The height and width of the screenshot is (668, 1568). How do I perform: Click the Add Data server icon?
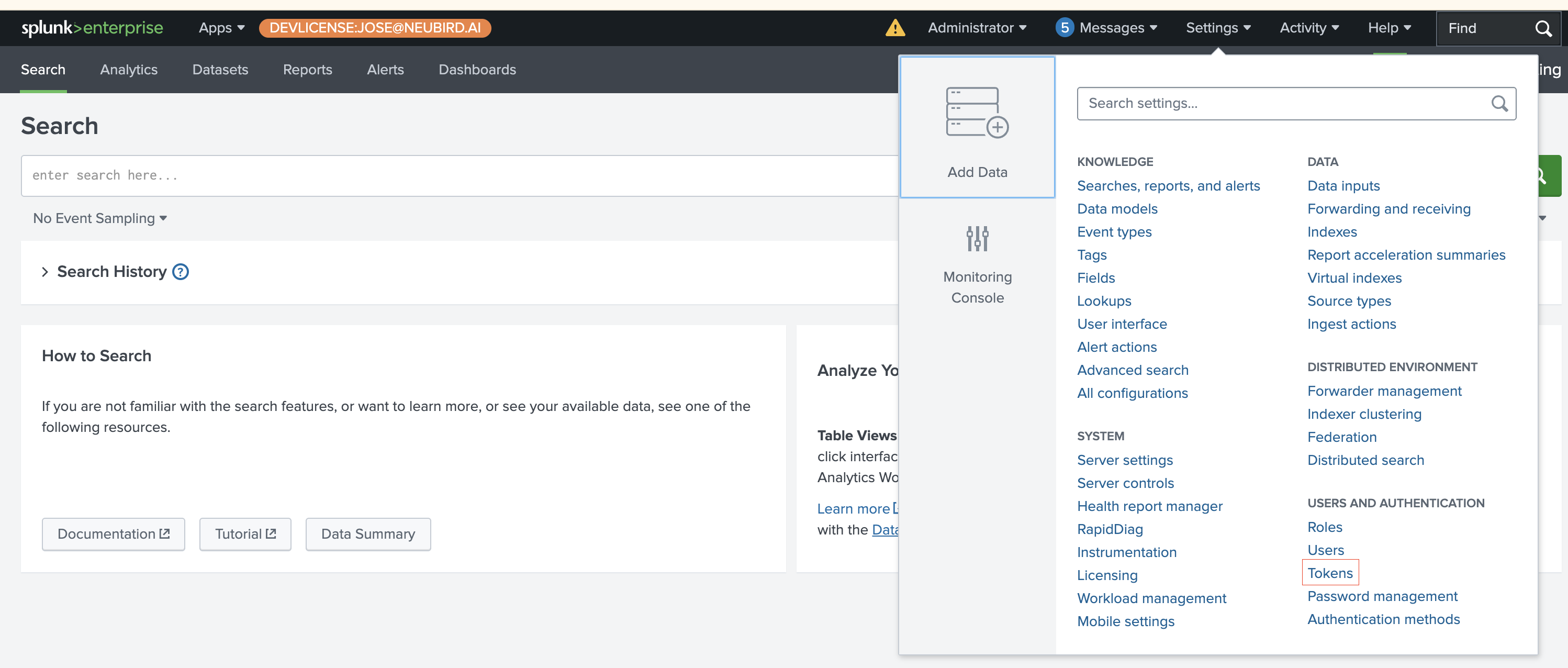(977, 113)
